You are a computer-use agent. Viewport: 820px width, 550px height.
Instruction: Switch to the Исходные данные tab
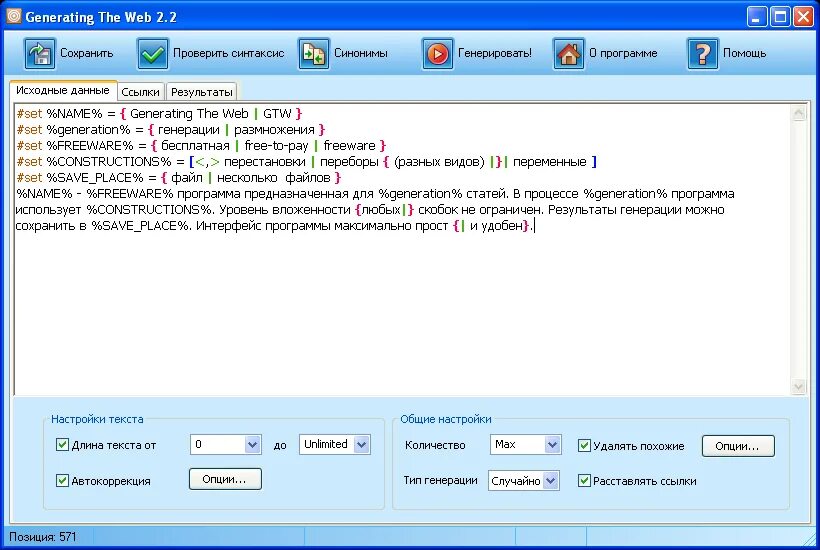pyautogui.click(x=63, y=90)
